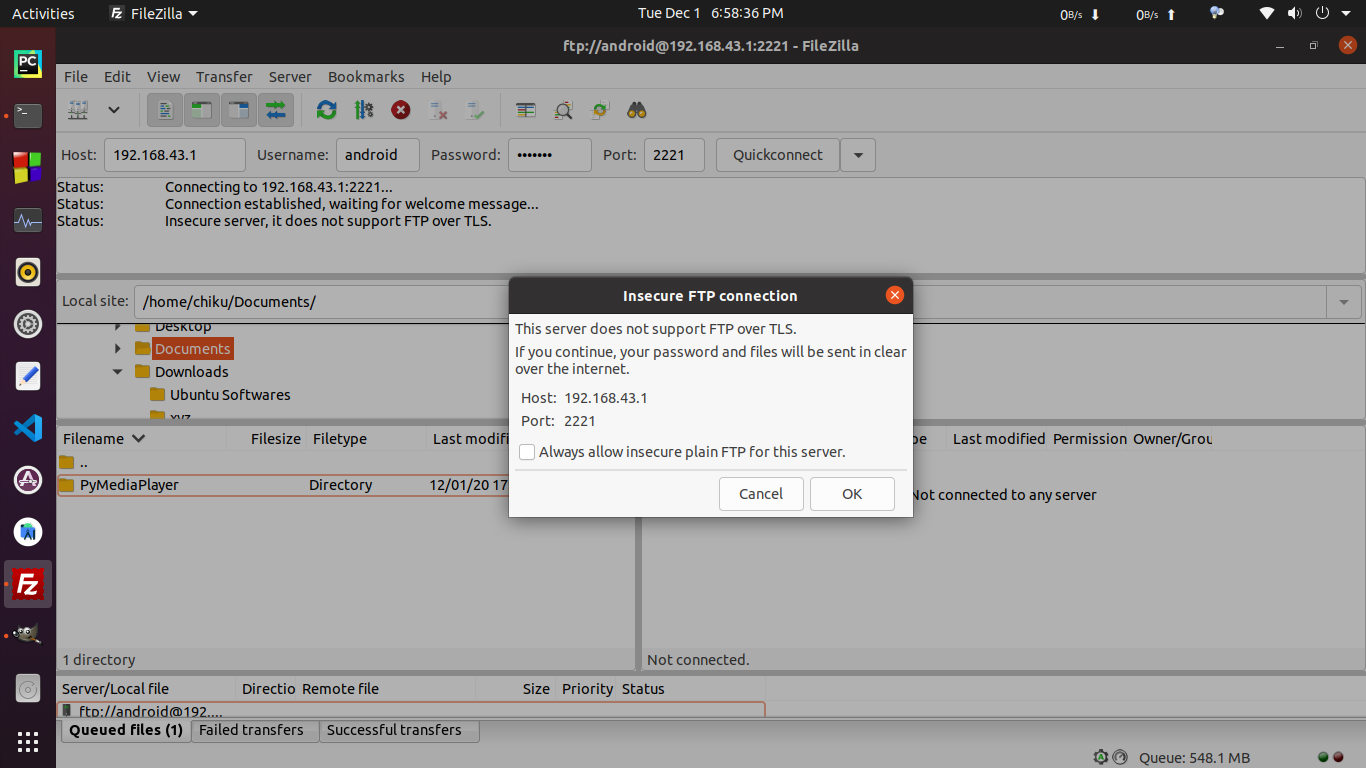The width and height of the screenshot is (1366, 768).
Task: Click the Quickconnect button
Action: pos(778,155)
